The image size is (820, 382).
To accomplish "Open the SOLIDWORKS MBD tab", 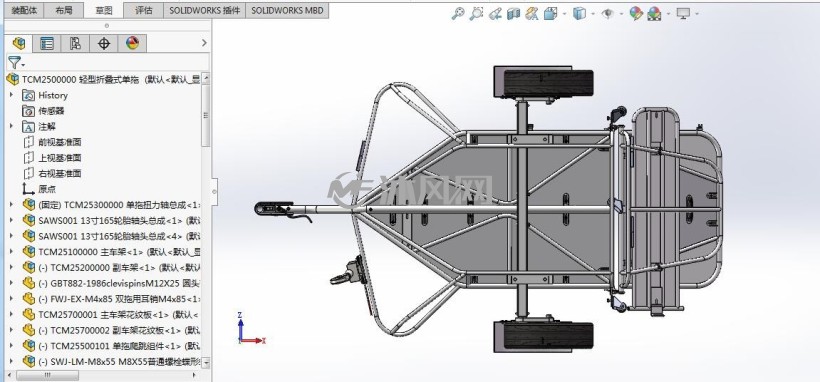I will coord(287,10).
